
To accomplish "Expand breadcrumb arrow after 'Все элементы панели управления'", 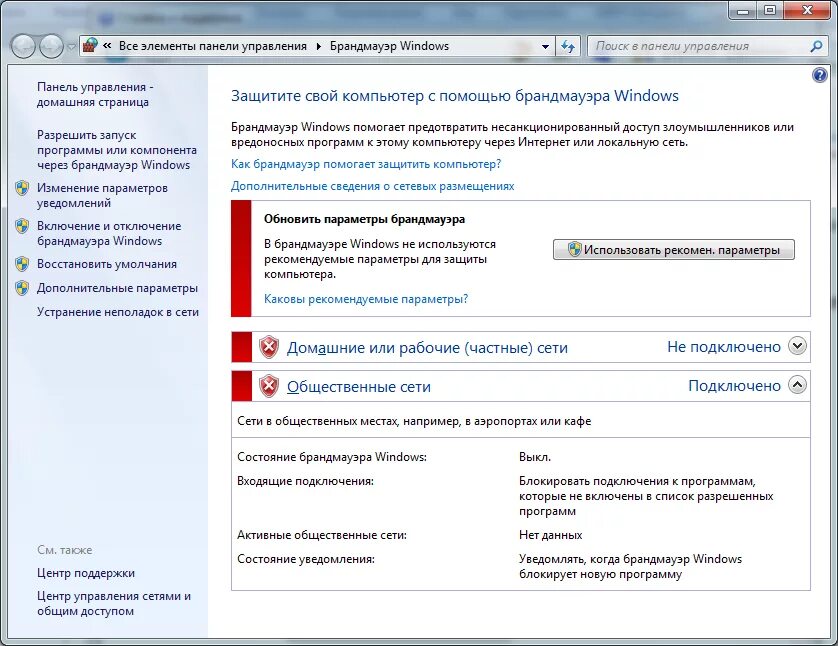I will 319,46.
